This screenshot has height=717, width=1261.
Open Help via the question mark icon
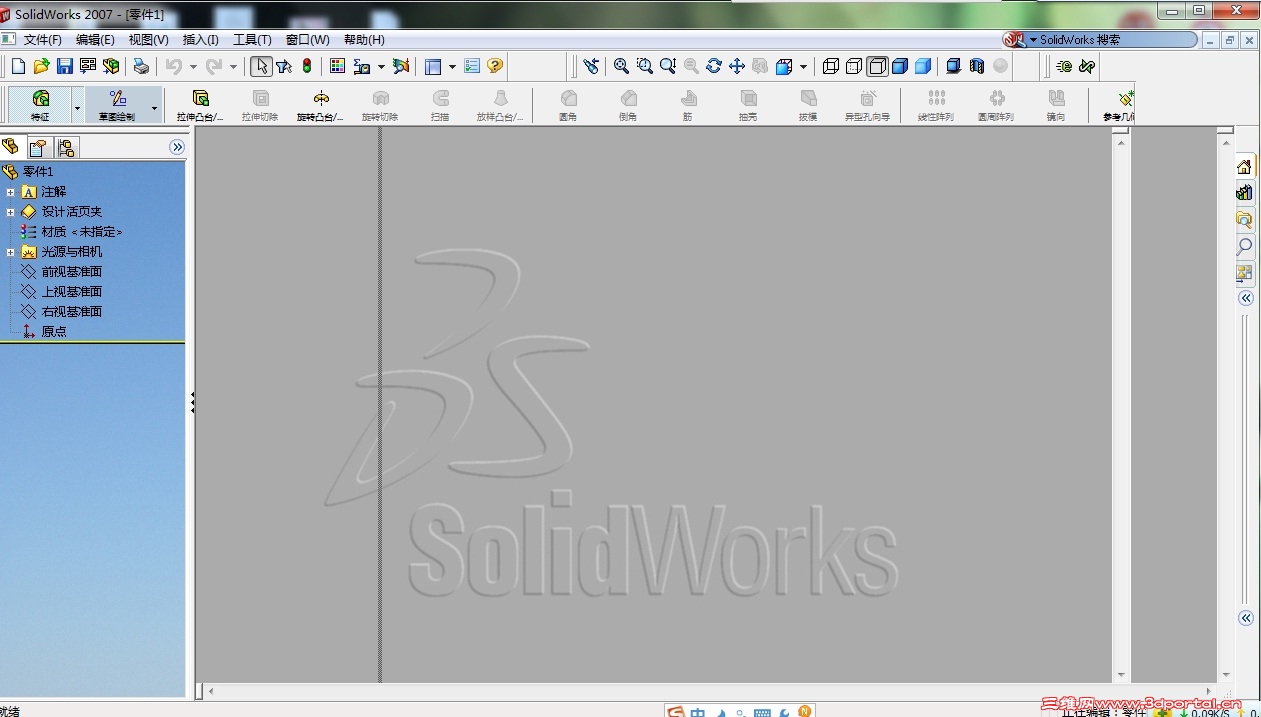point(495,66)
